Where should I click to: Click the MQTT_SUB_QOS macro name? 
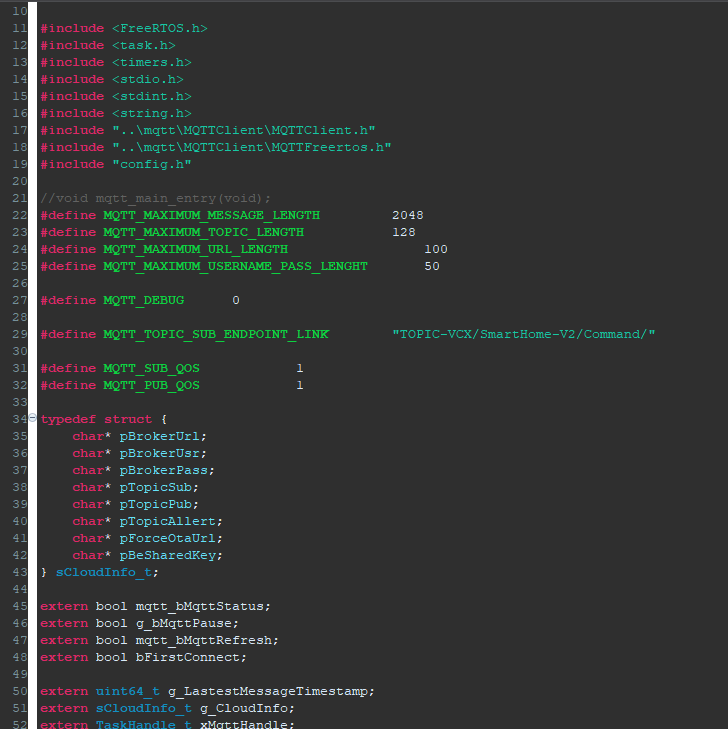151,368
